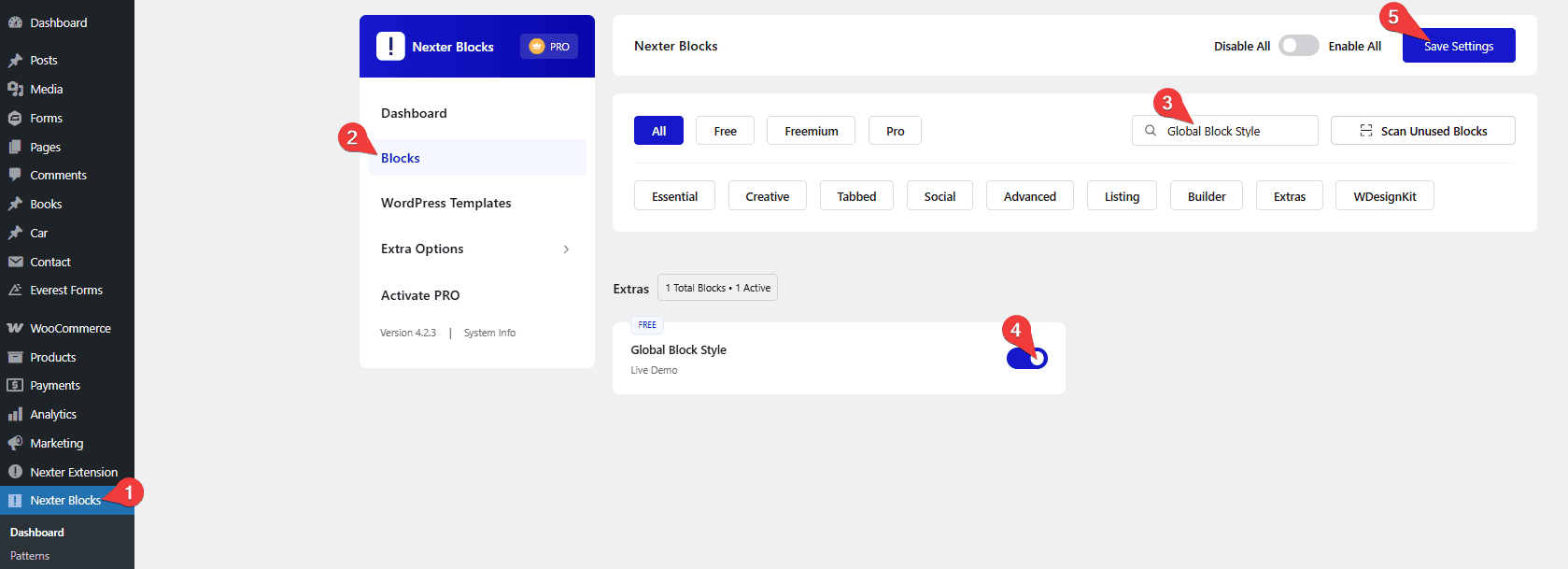Viewport: 1568px width, 569px height.
Task: Expand the Extra Options submenu
Action: coord(566,249)
